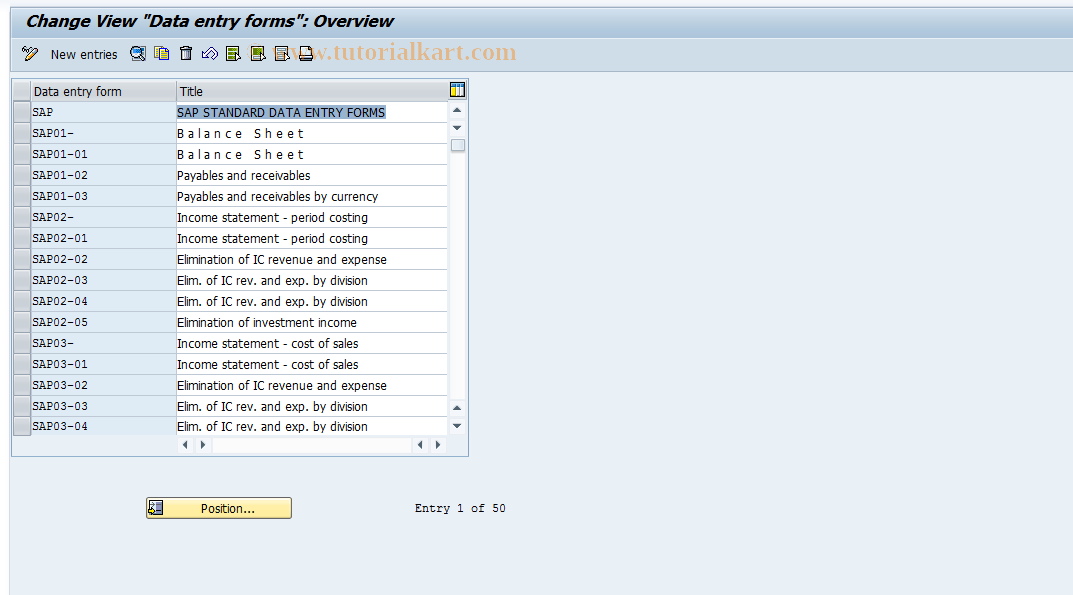Image resolution: width=1073 pixels, height=595 pixels.
Task: Click Income statement period costing for SAP02-01
Action: click(312, 238)
